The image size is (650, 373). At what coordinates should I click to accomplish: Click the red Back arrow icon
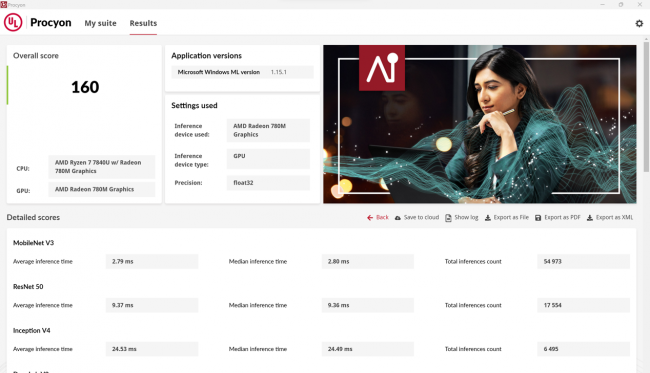[370, 218]
